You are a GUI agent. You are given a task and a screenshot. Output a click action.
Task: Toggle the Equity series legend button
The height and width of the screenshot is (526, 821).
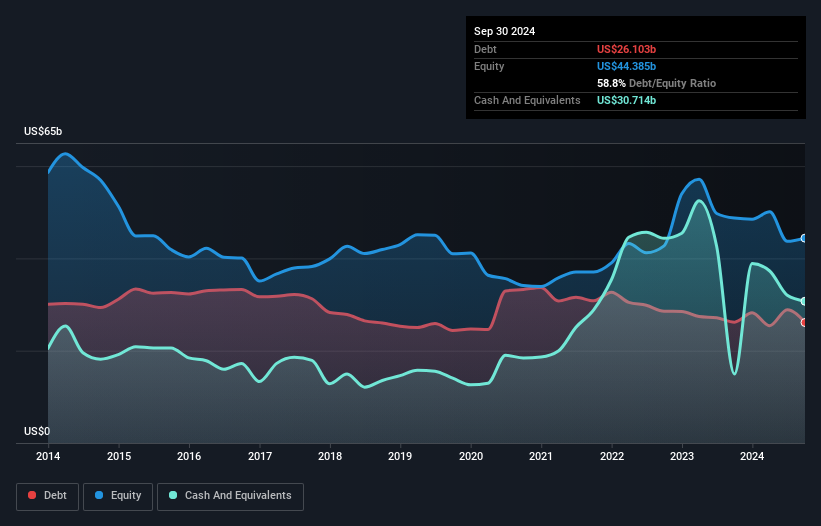tap(118, 496)
